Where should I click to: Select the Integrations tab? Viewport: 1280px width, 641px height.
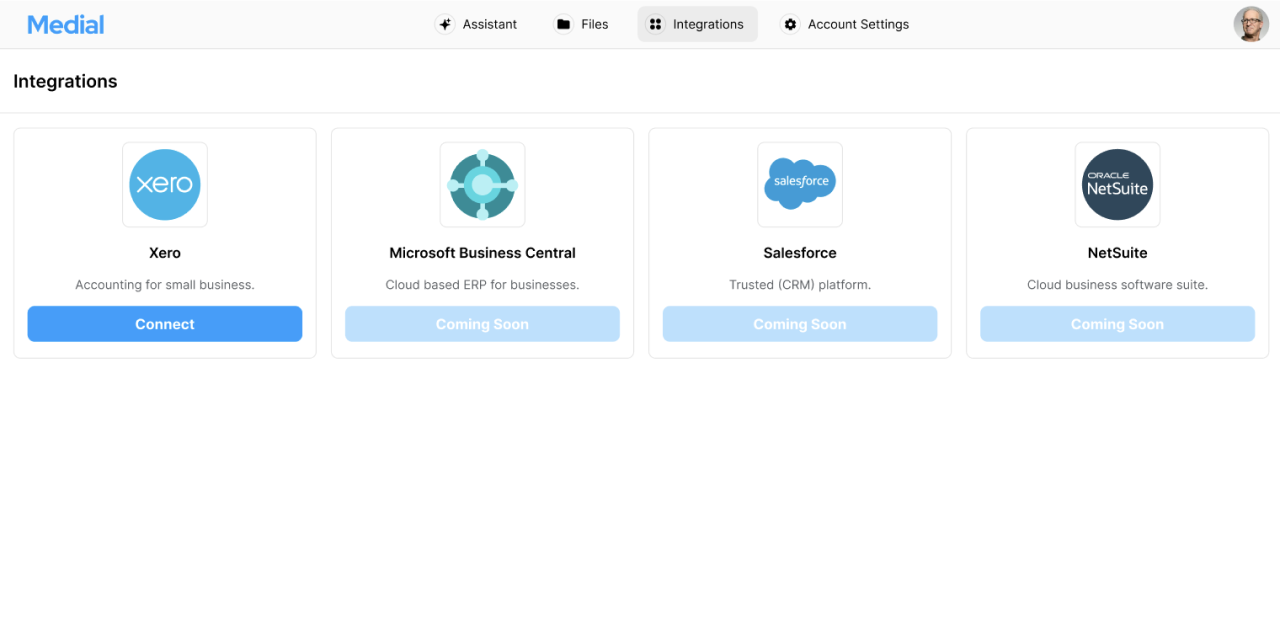coord(697,24)
